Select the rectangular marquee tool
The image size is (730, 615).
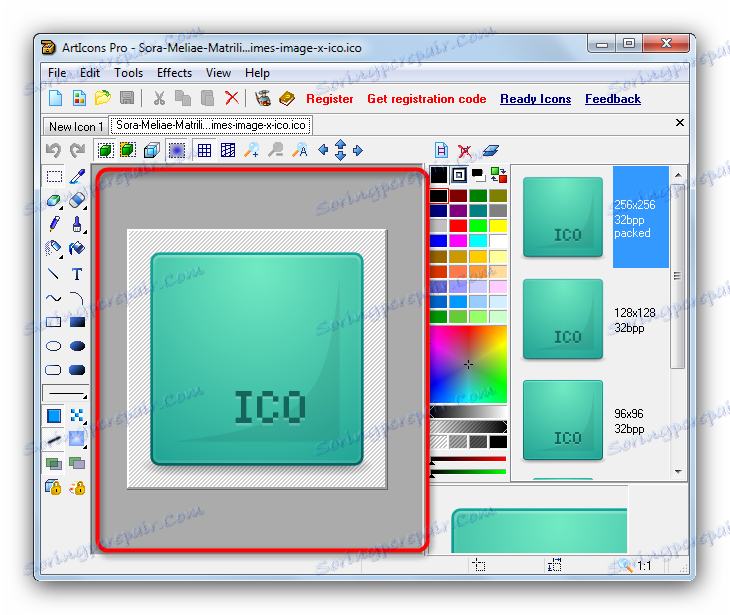click(x=54, y=176)
